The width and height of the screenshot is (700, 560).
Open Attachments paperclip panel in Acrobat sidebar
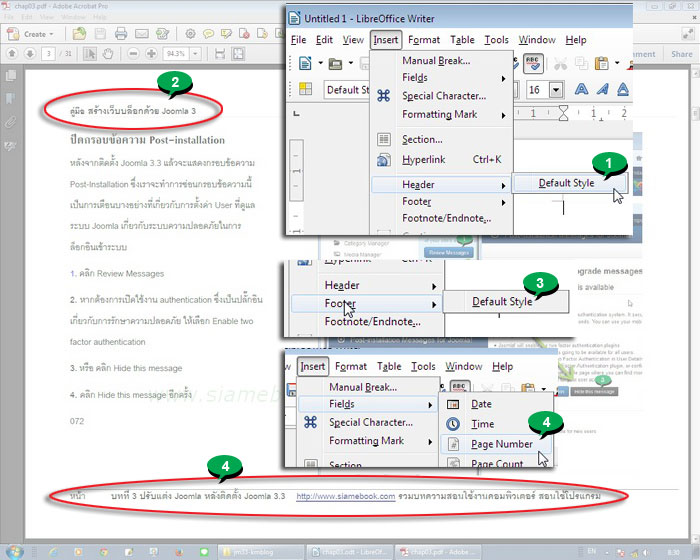[11, 122]
